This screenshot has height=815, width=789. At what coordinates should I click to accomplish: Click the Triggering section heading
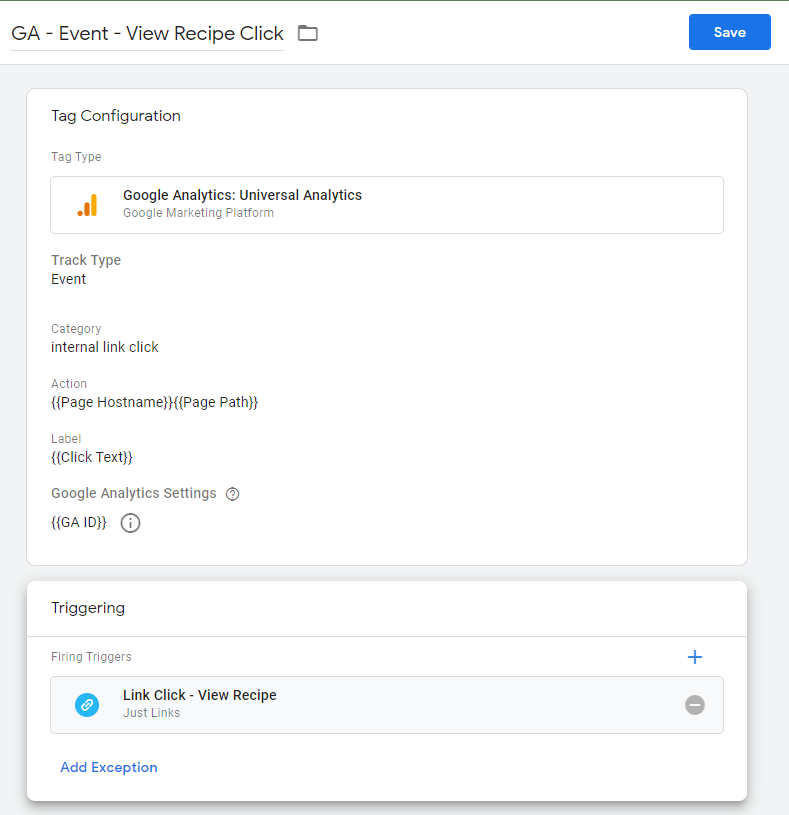pyautogui.click(x=88, y=608)
